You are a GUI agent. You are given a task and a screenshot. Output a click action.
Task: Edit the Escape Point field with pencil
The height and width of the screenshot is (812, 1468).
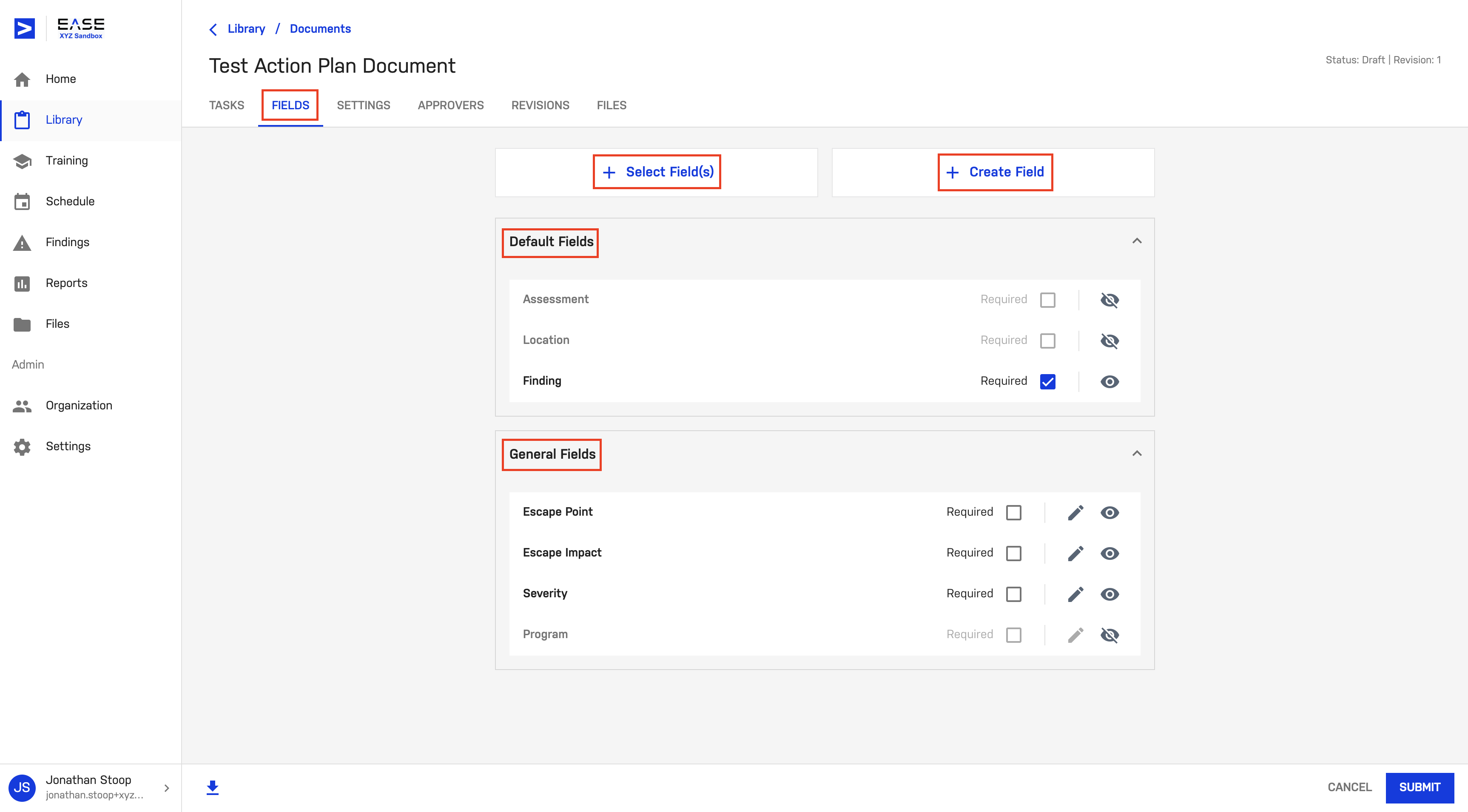tap(1075, 512)
